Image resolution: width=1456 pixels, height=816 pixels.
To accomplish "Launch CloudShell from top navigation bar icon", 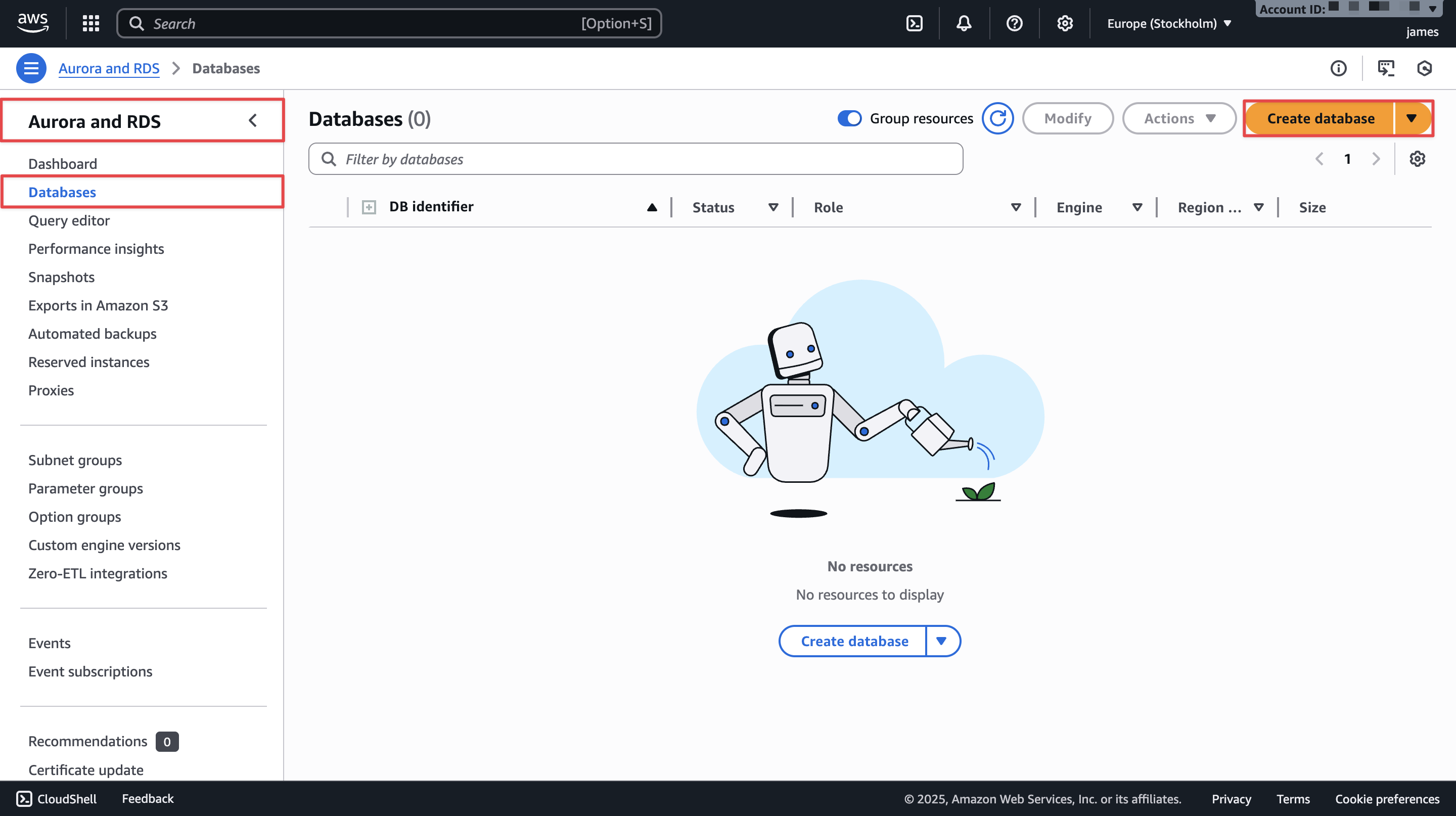I will click(x=914, y=23).
